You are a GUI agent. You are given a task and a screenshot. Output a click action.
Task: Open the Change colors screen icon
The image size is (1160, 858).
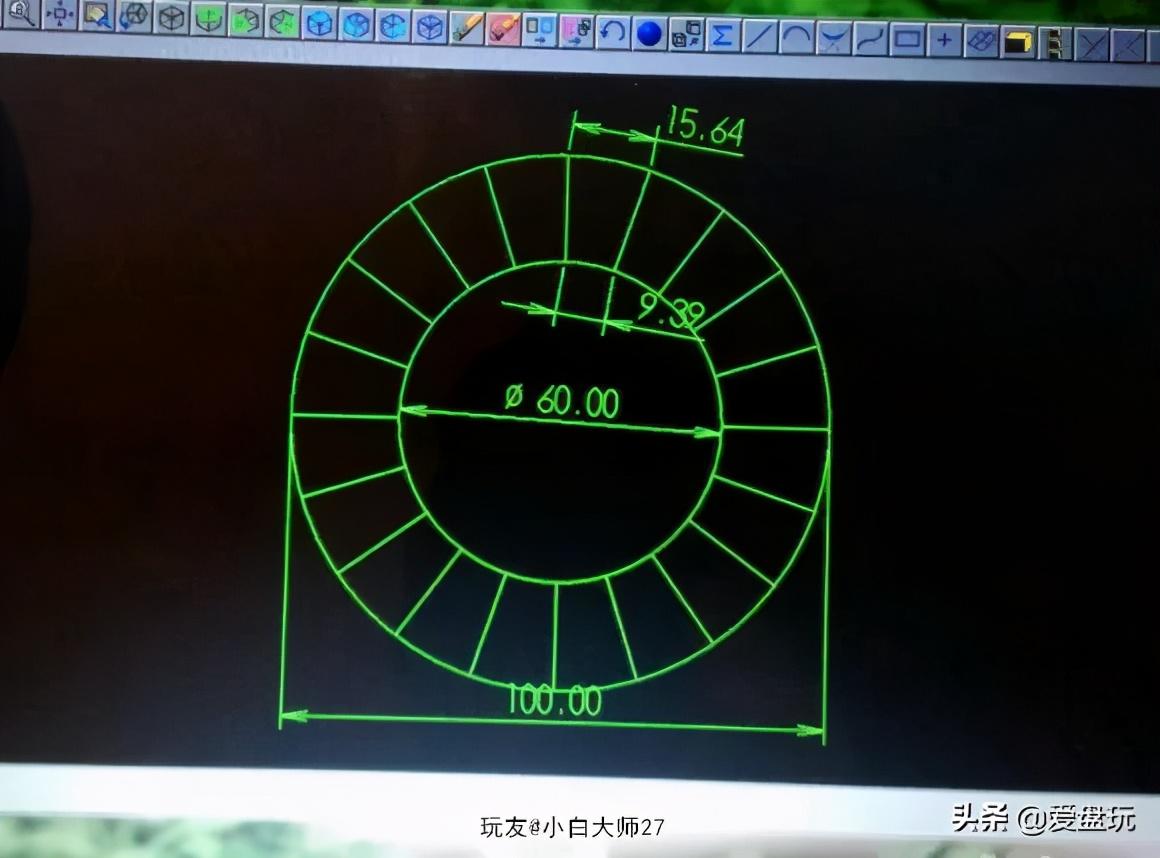click(539, 30)
